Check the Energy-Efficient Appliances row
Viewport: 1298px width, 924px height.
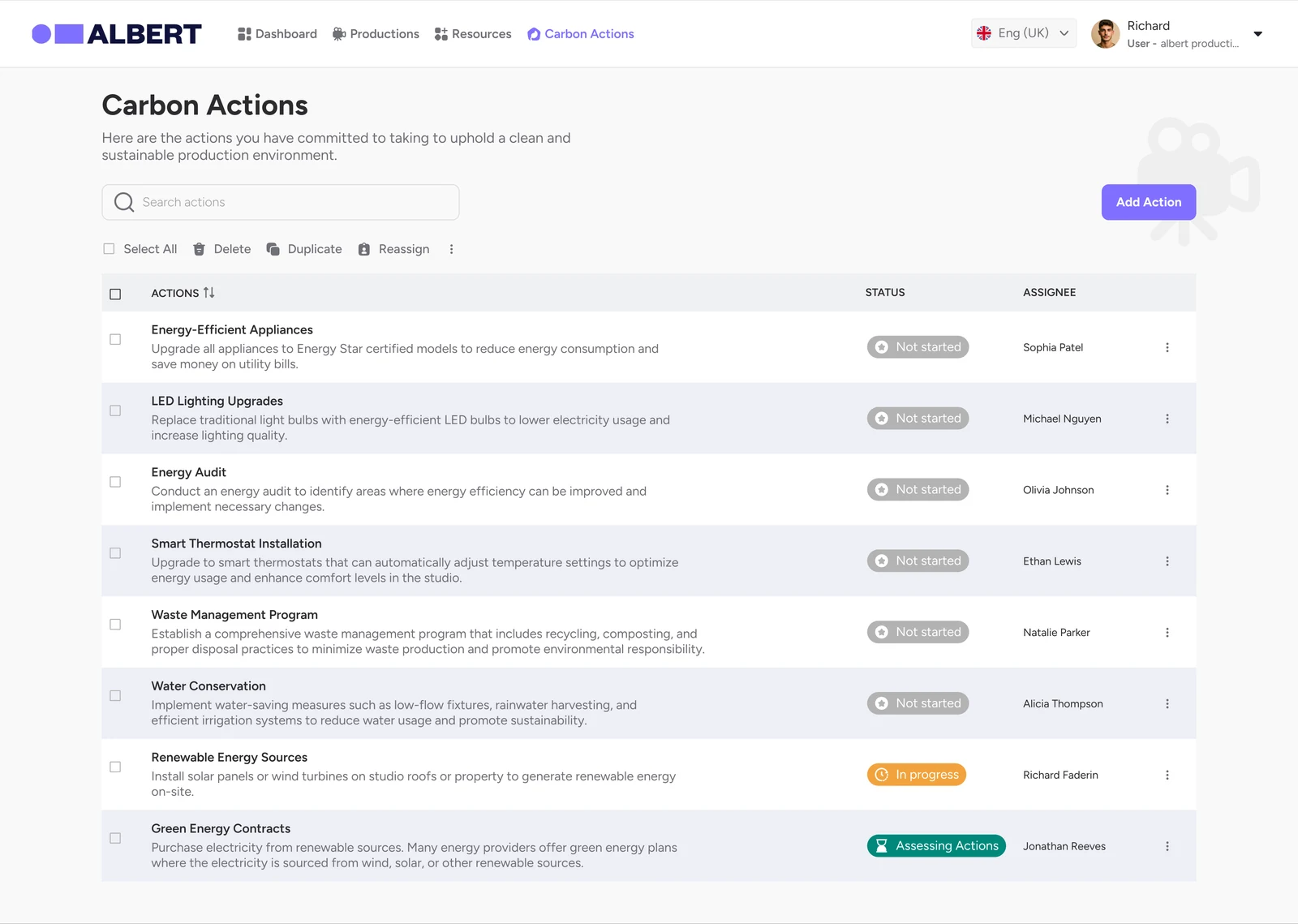pos(115,339)
